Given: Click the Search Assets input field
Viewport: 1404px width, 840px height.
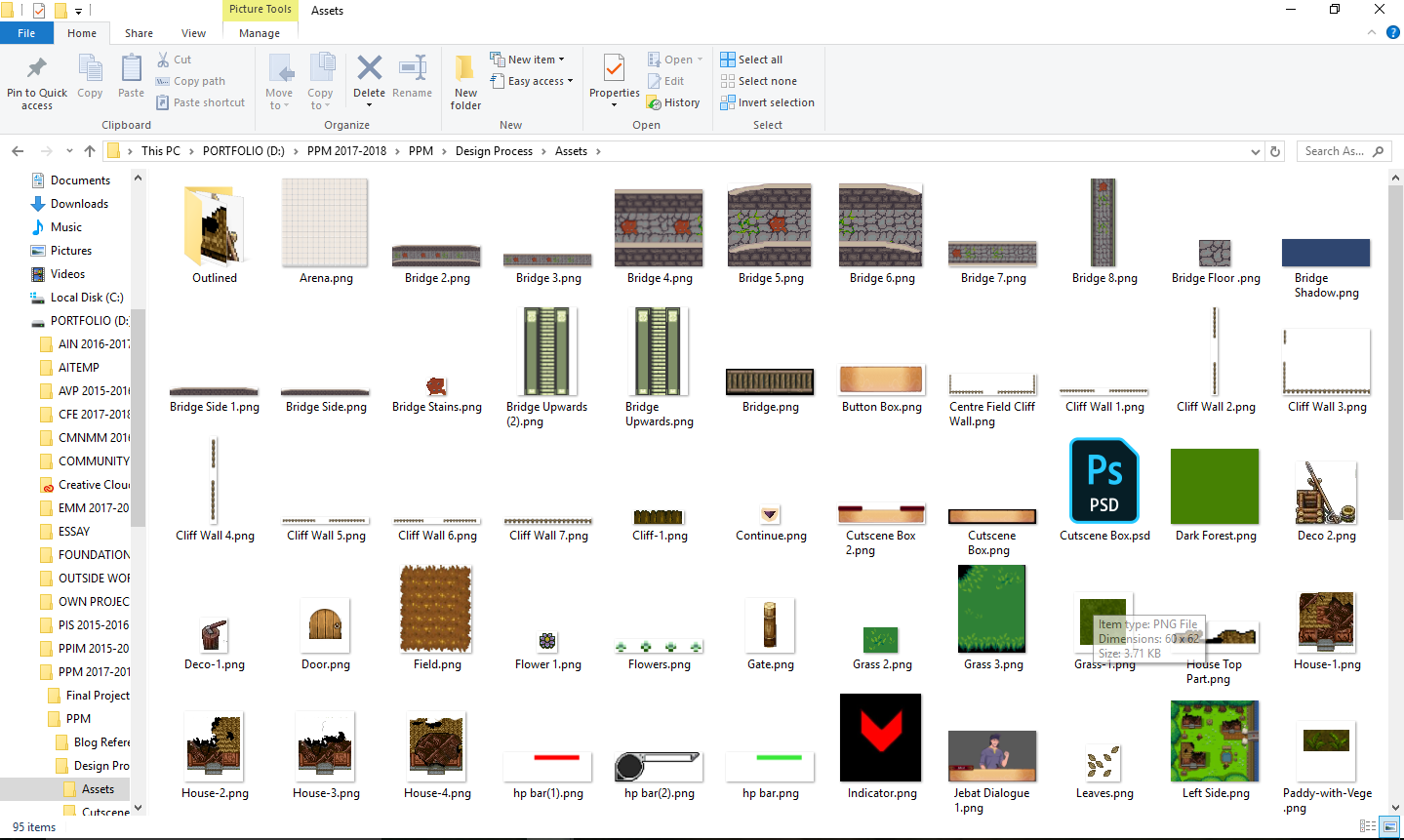Looking at the screenshot, I should click(1333, 151).
